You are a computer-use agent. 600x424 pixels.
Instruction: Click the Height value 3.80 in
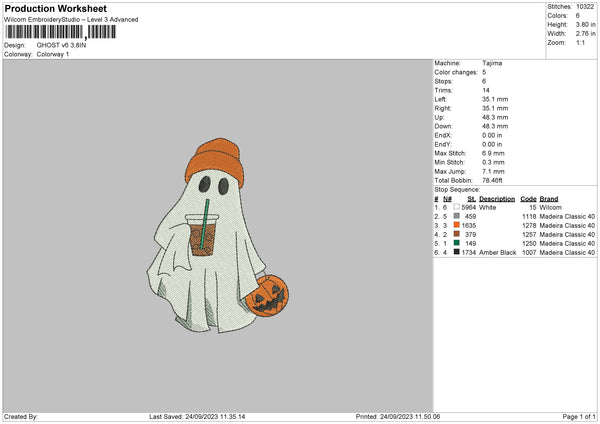585,24
